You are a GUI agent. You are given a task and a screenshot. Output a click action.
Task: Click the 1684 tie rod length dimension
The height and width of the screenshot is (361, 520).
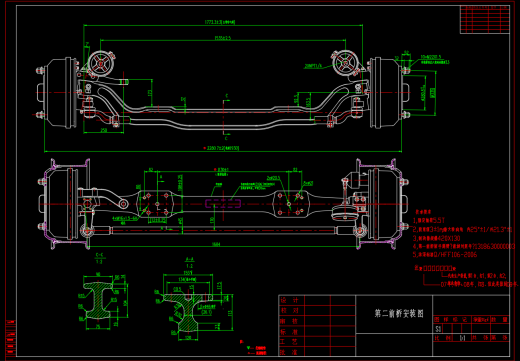pyautogui.click(x=216, y=244)
